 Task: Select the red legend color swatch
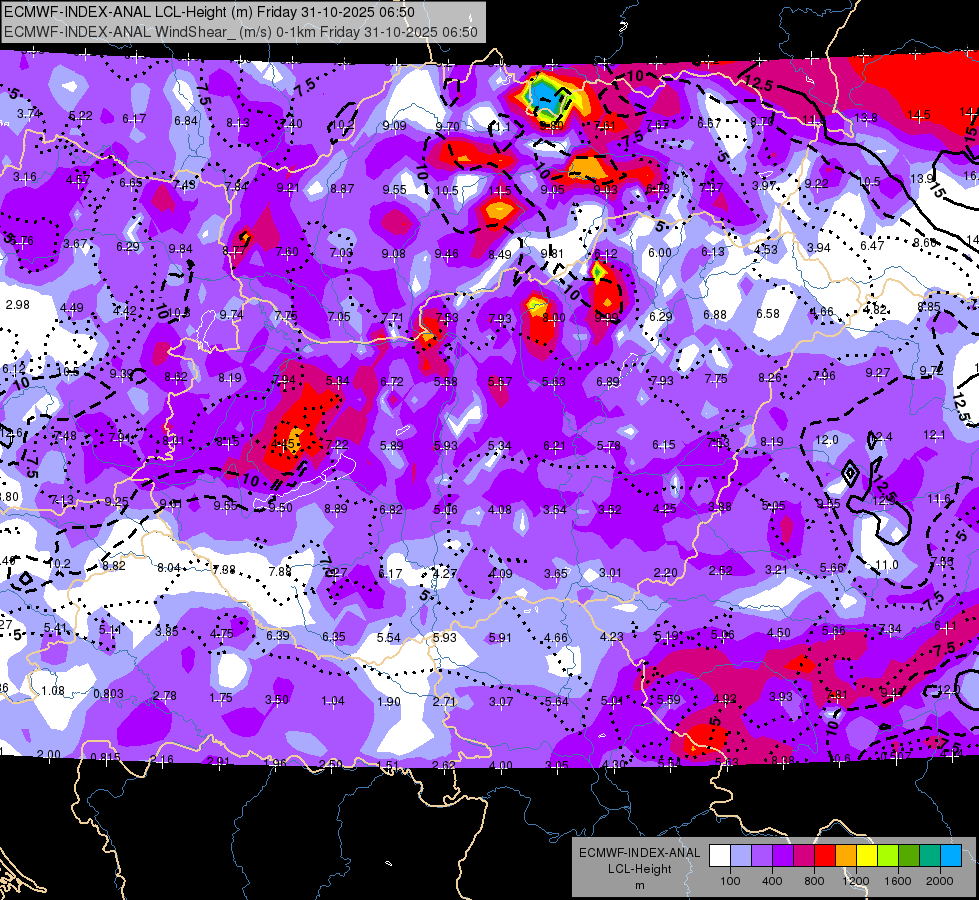[x=825, y=856]
